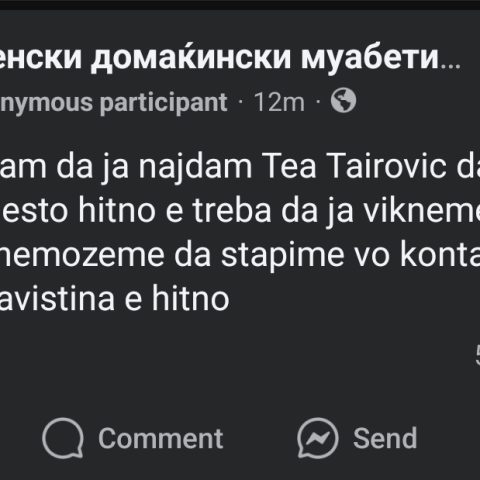Click the globe public audience icon
The width and height of the screenshot is (480, 480).
[x=343, y=100]
